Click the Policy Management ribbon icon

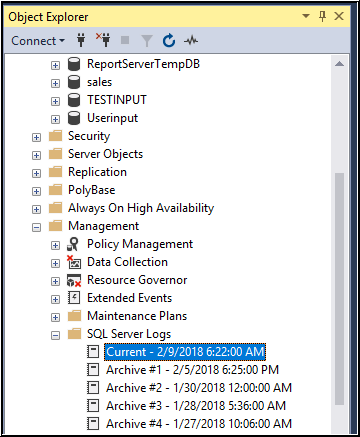[74, 244]
